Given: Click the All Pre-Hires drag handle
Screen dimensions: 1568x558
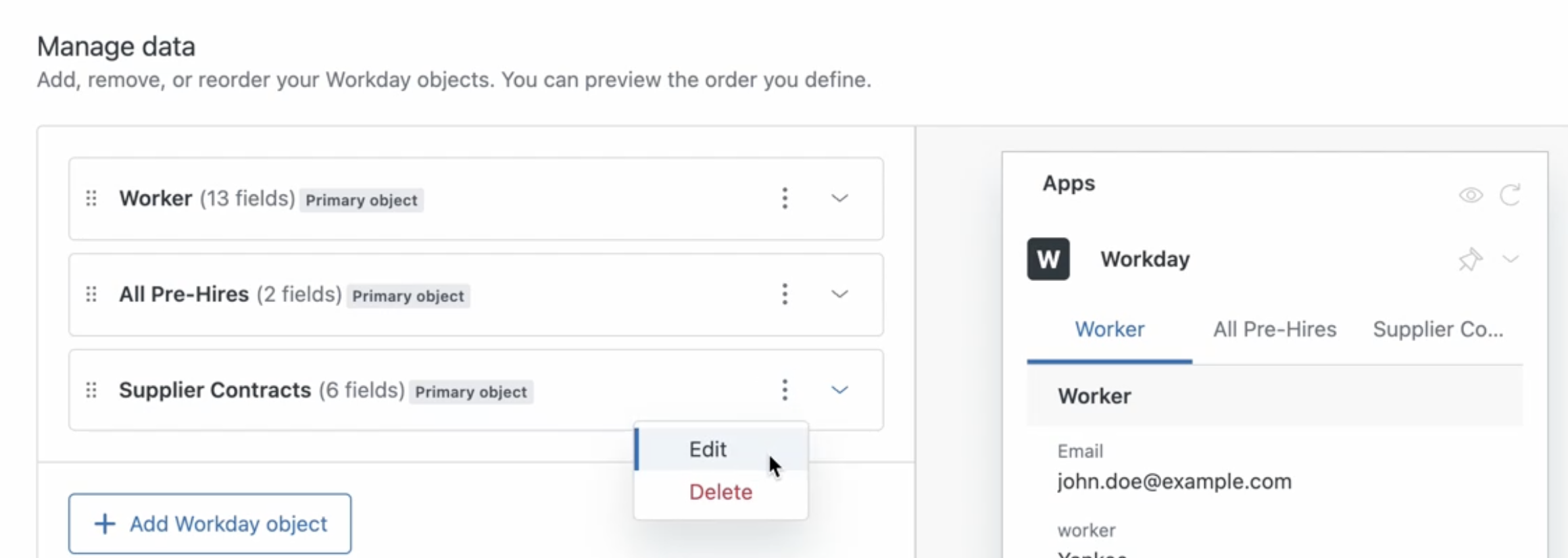Looking at the screenshot, I should click(91, 295).
